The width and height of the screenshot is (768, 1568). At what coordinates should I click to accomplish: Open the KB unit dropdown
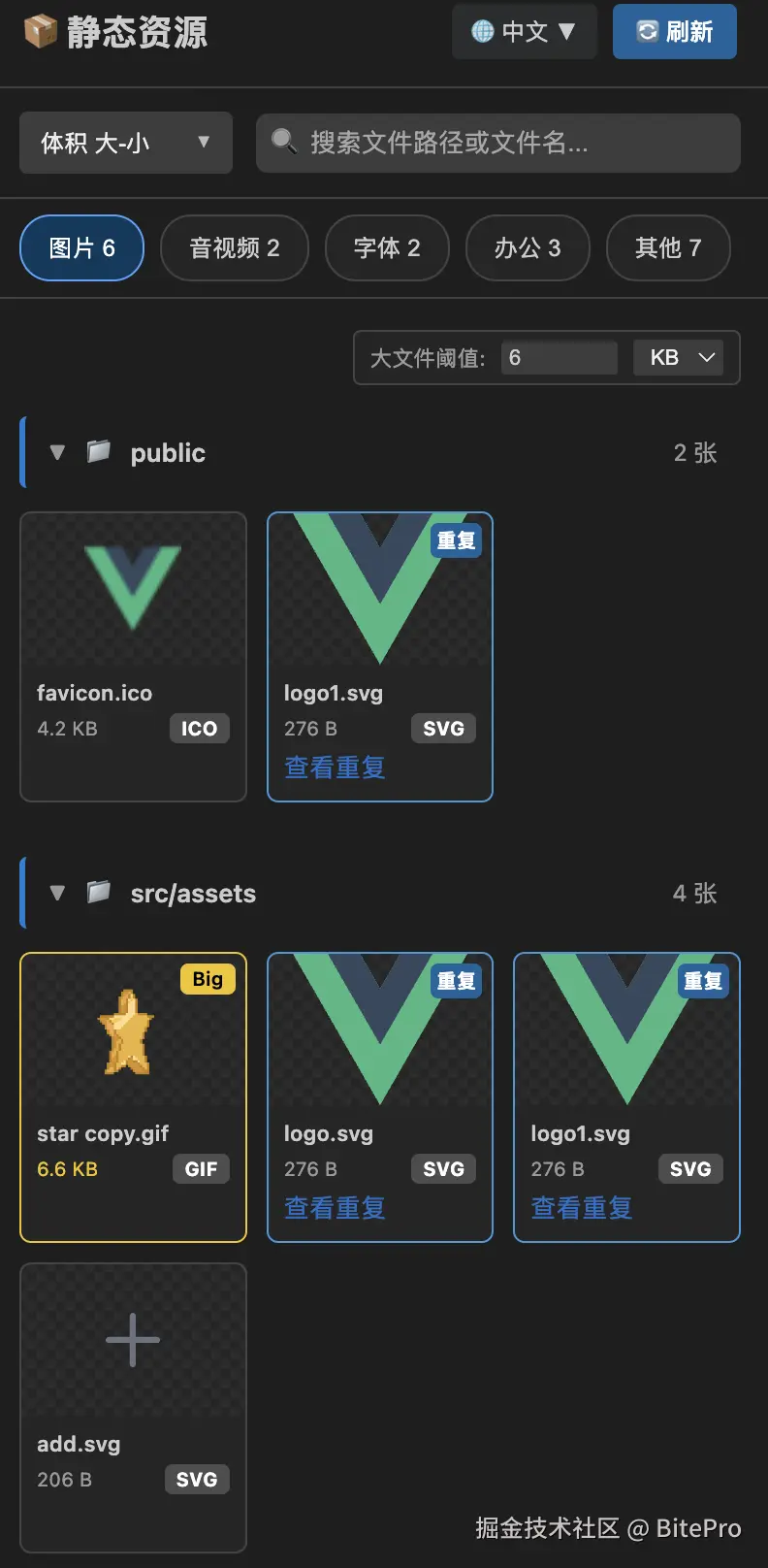[679, 358]
